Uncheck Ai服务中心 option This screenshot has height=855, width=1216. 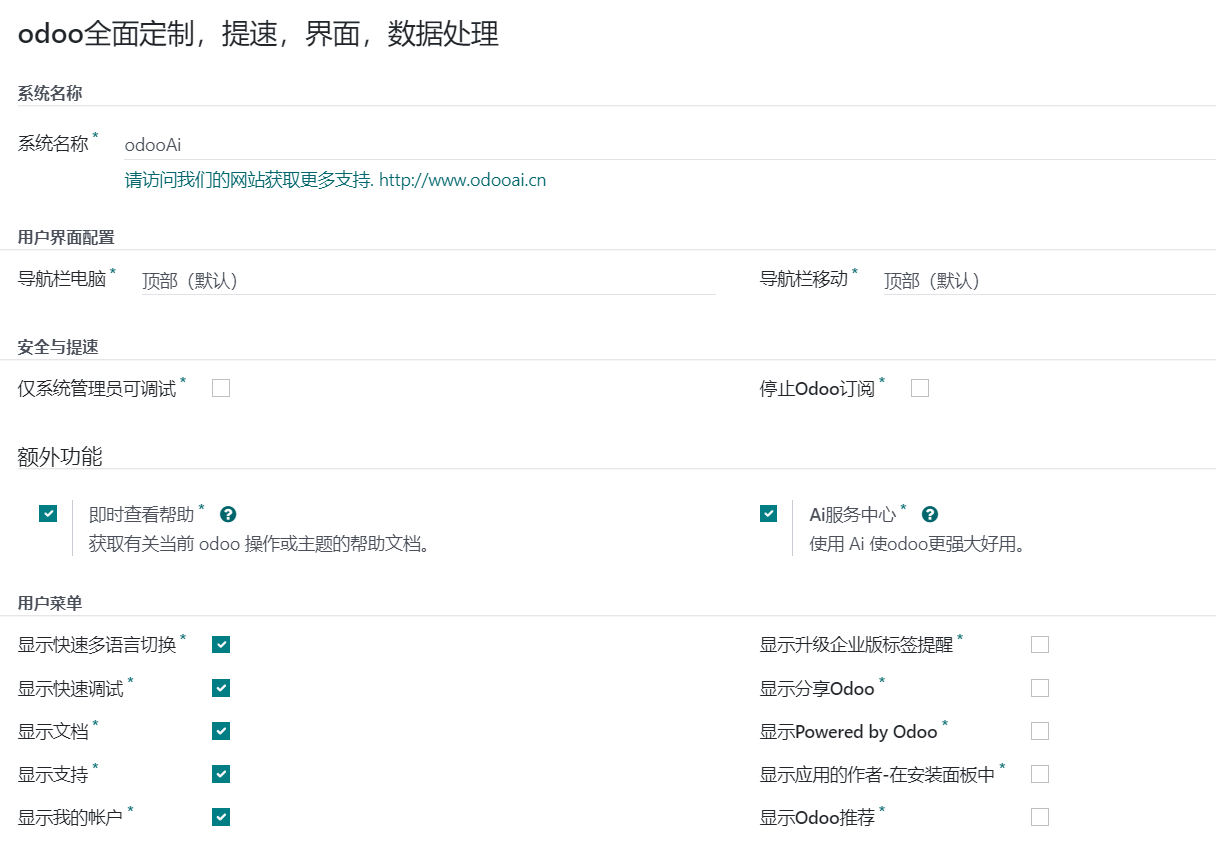[x=768, y=513]
